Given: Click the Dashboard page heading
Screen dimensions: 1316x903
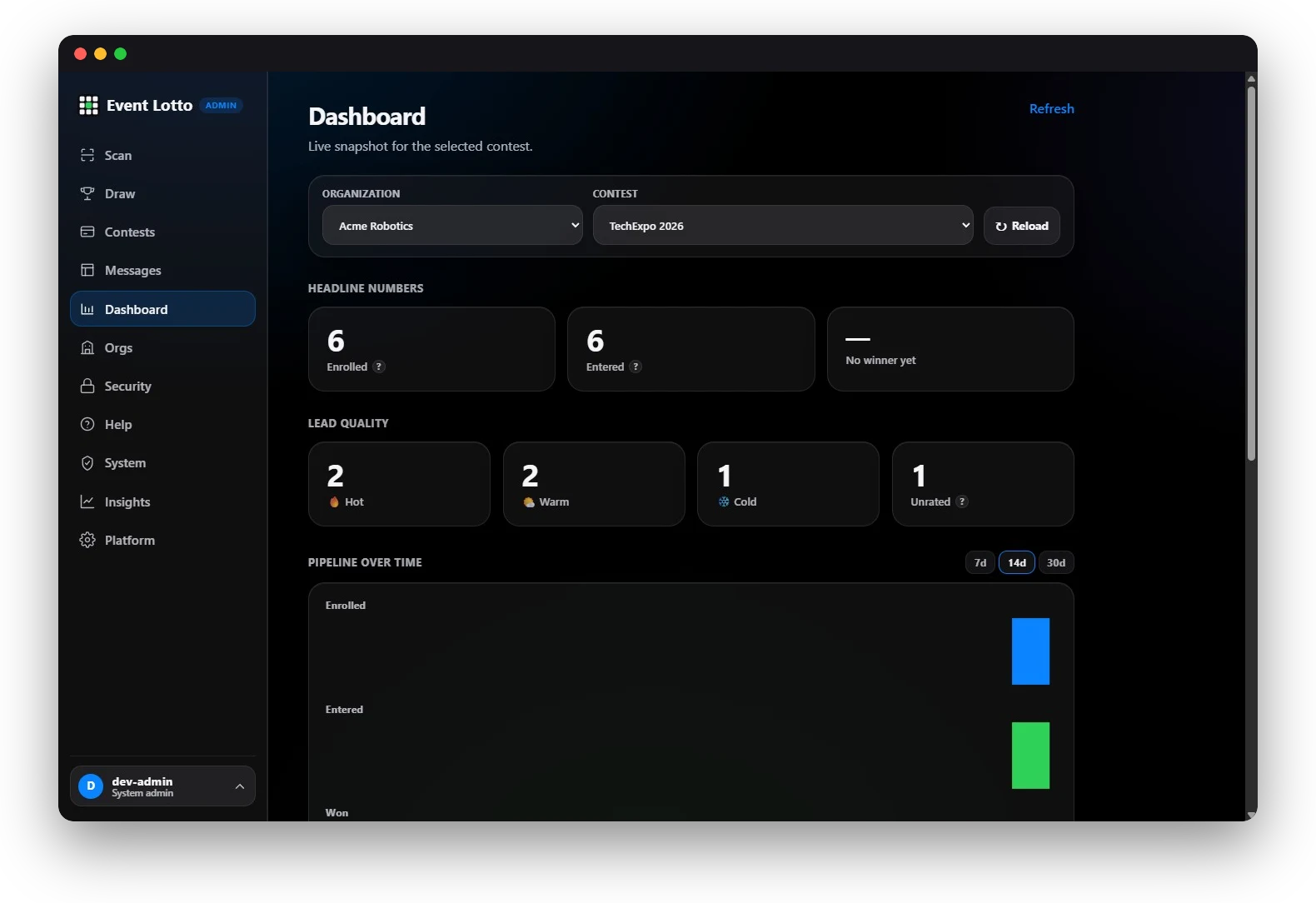Looking at the screenshot, I should pos(366,117).
